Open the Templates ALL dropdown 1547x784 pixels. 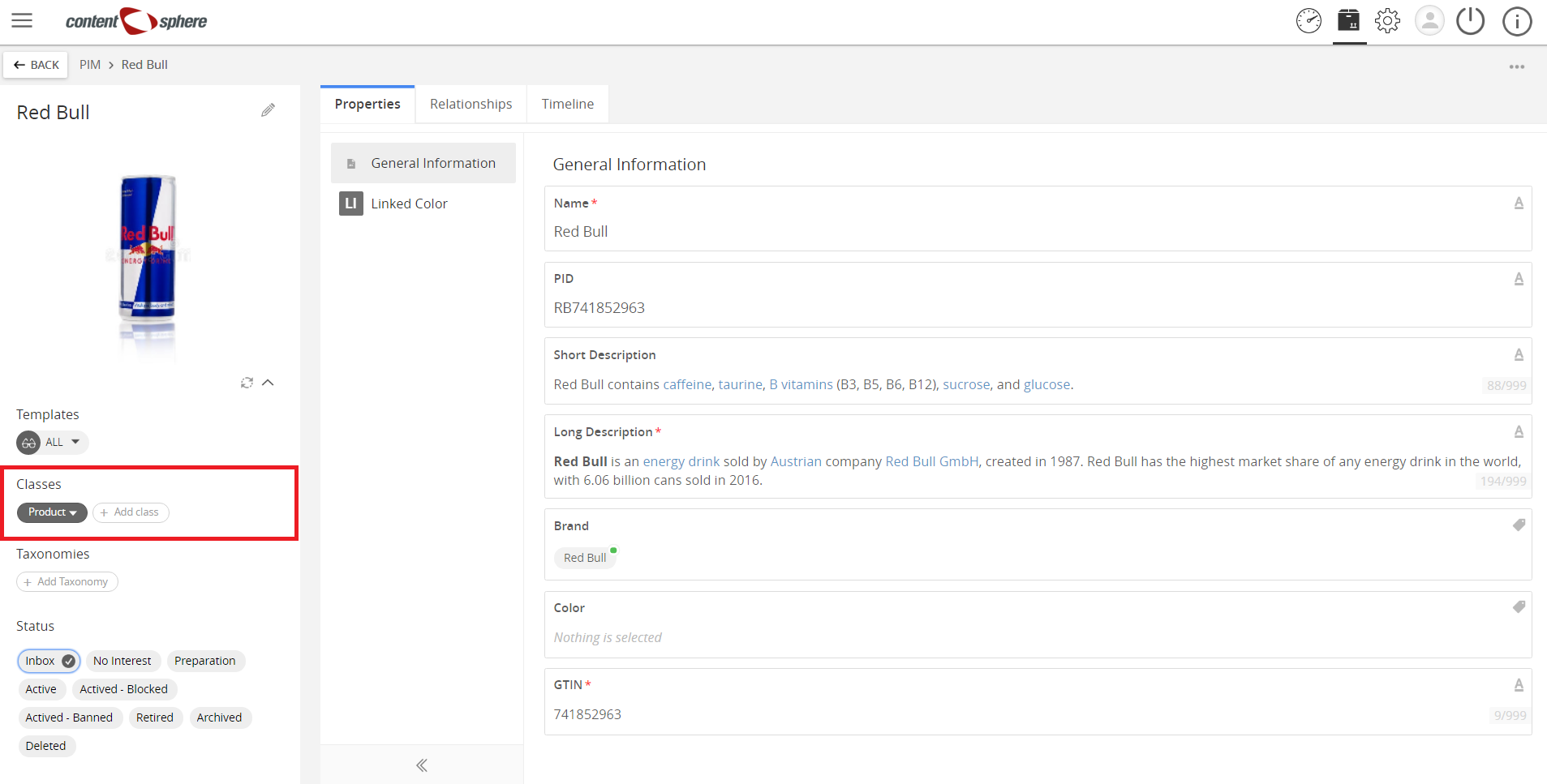[52, 443]
